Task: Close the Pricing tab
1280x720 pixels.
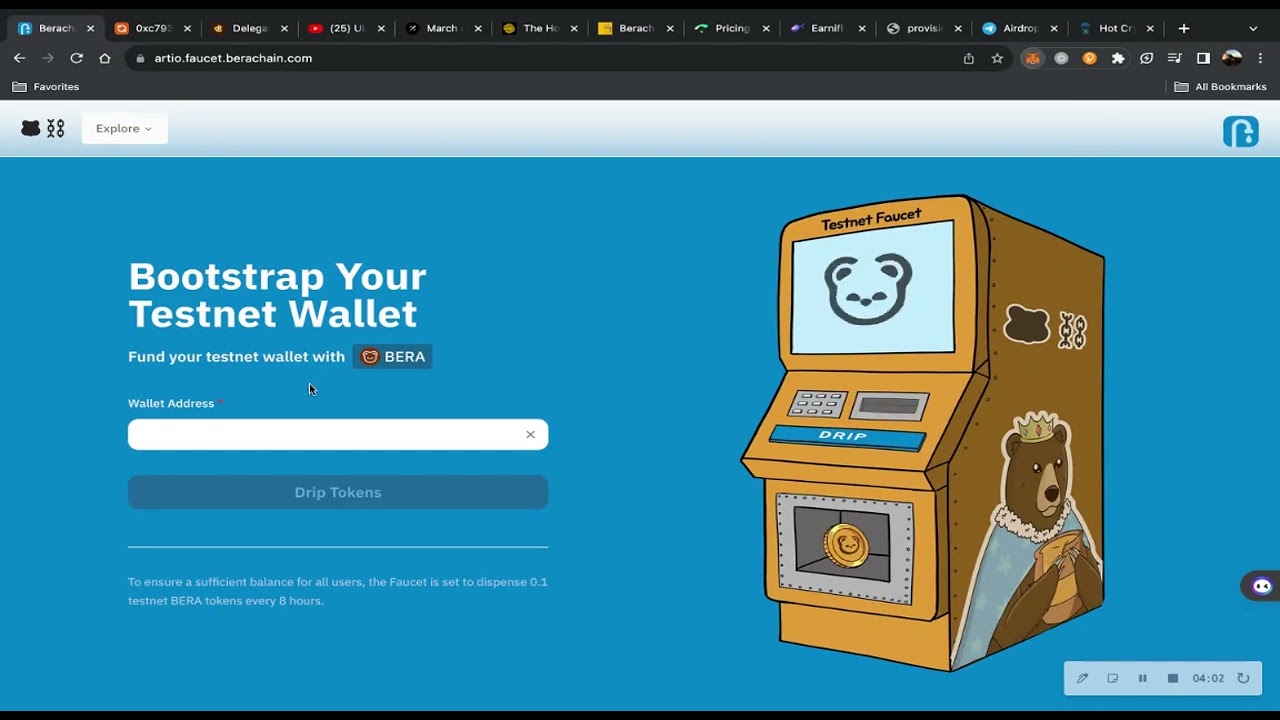Action: [x=766, y=28]
